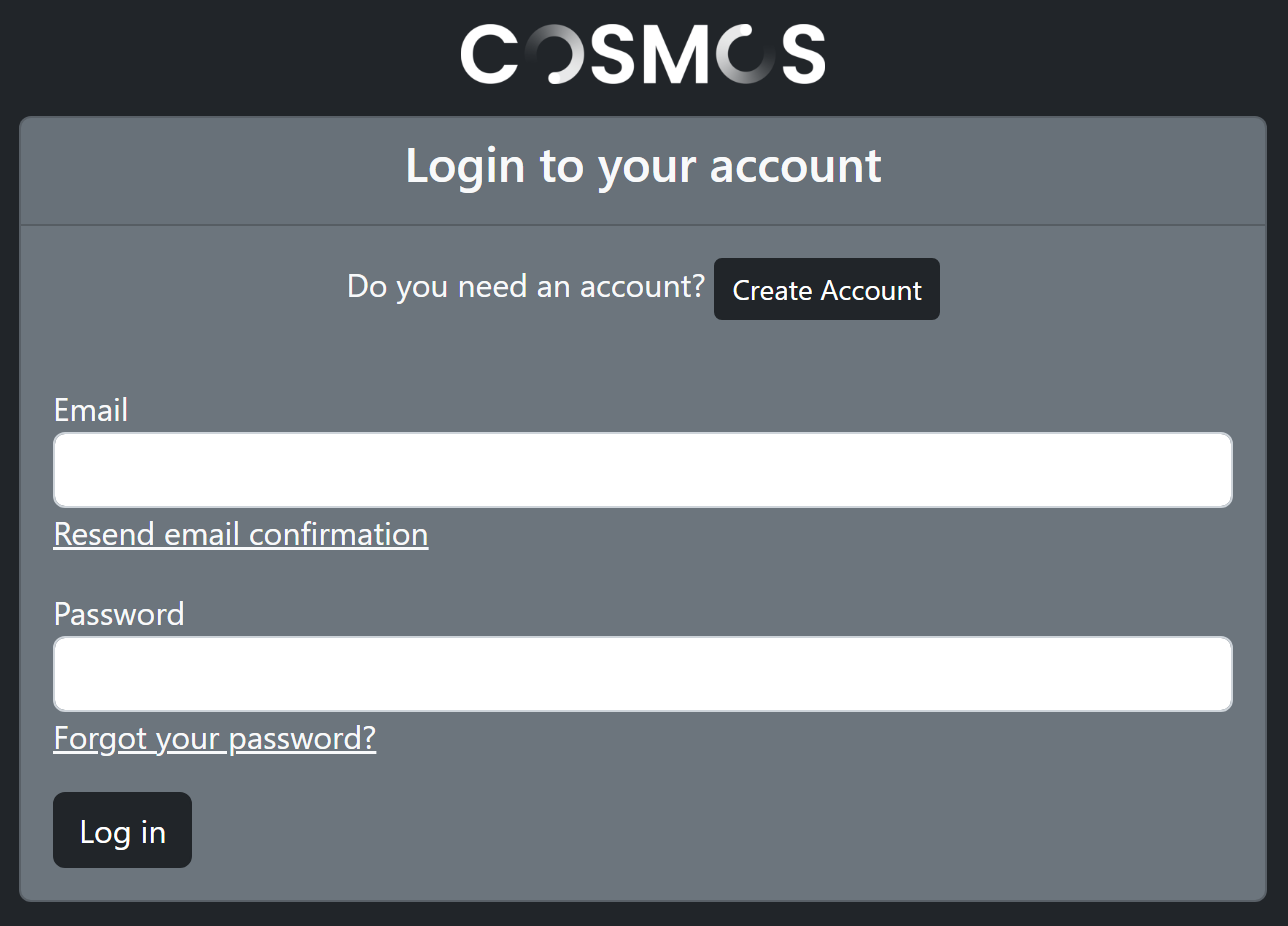The height and width of the screenshot is (926, 1288).
Task: Focus the Email input field
Action: 643,470
